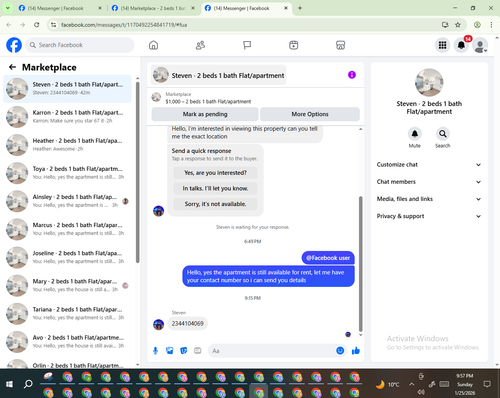The width and height of the screenshot is (500, 398).
Task: Send a thumbs-up like
Action: tap(356, 351)
